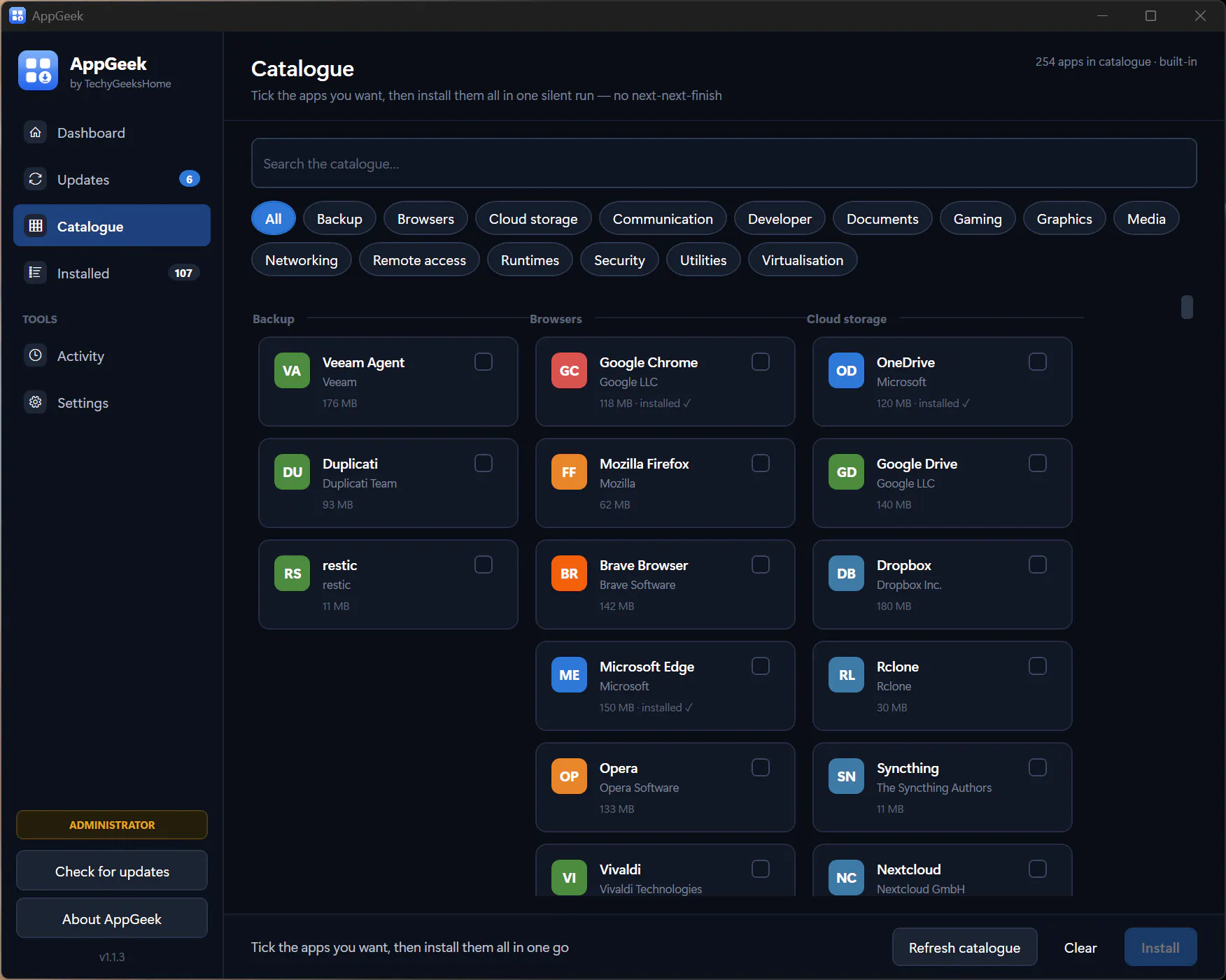Open the Activity tool
The height and width of the screenshot is (980, 1226).
(112, 355)
